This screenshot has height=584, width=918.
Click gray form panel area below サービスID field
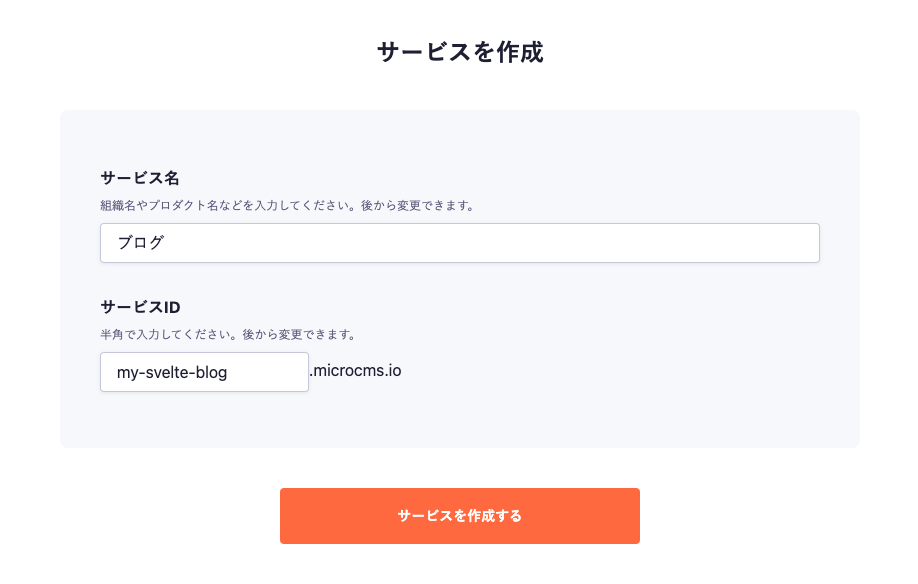click(460, 420)
